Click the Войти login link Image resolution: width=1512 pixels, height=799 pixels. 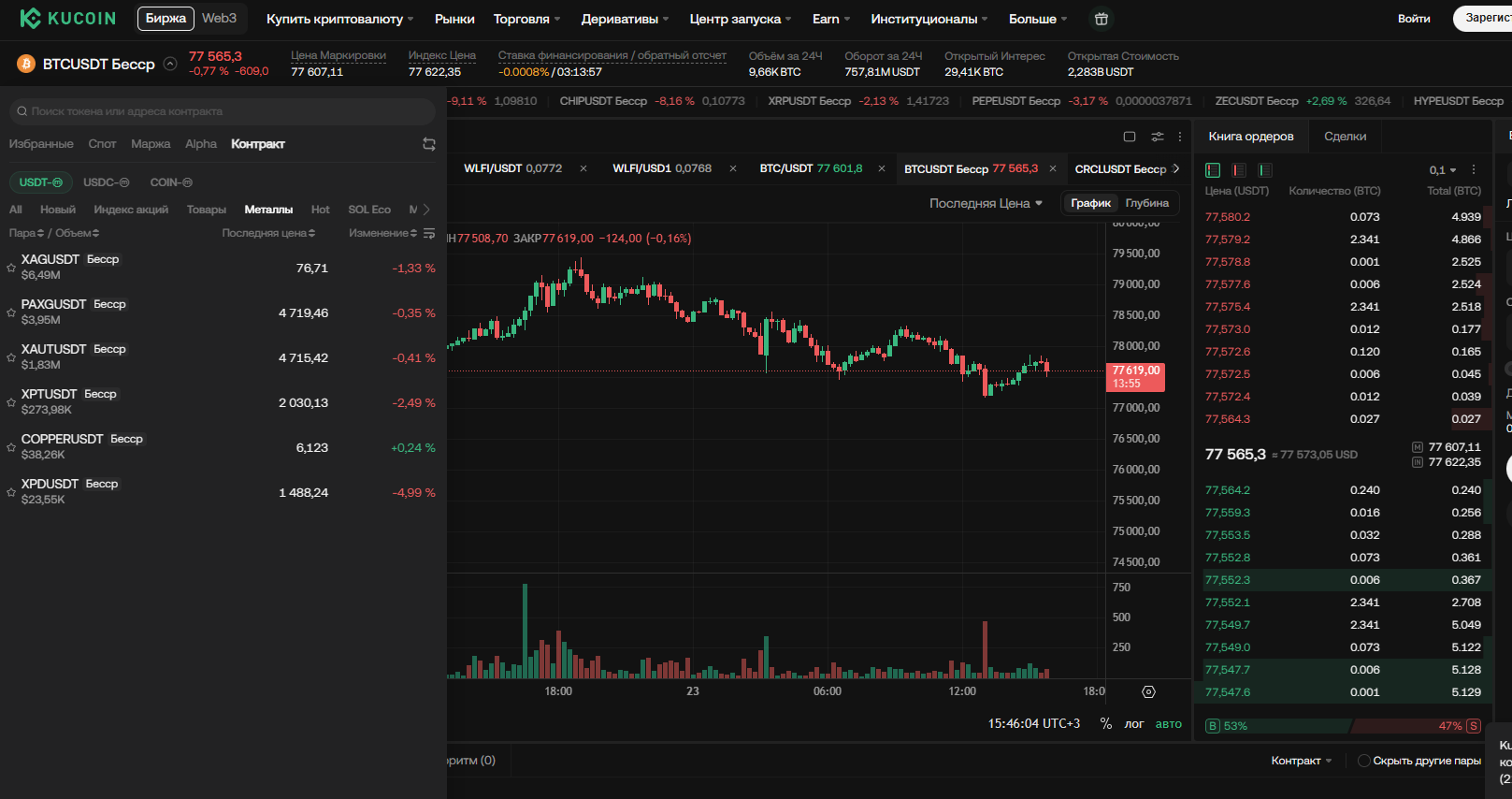(1414, 19)
